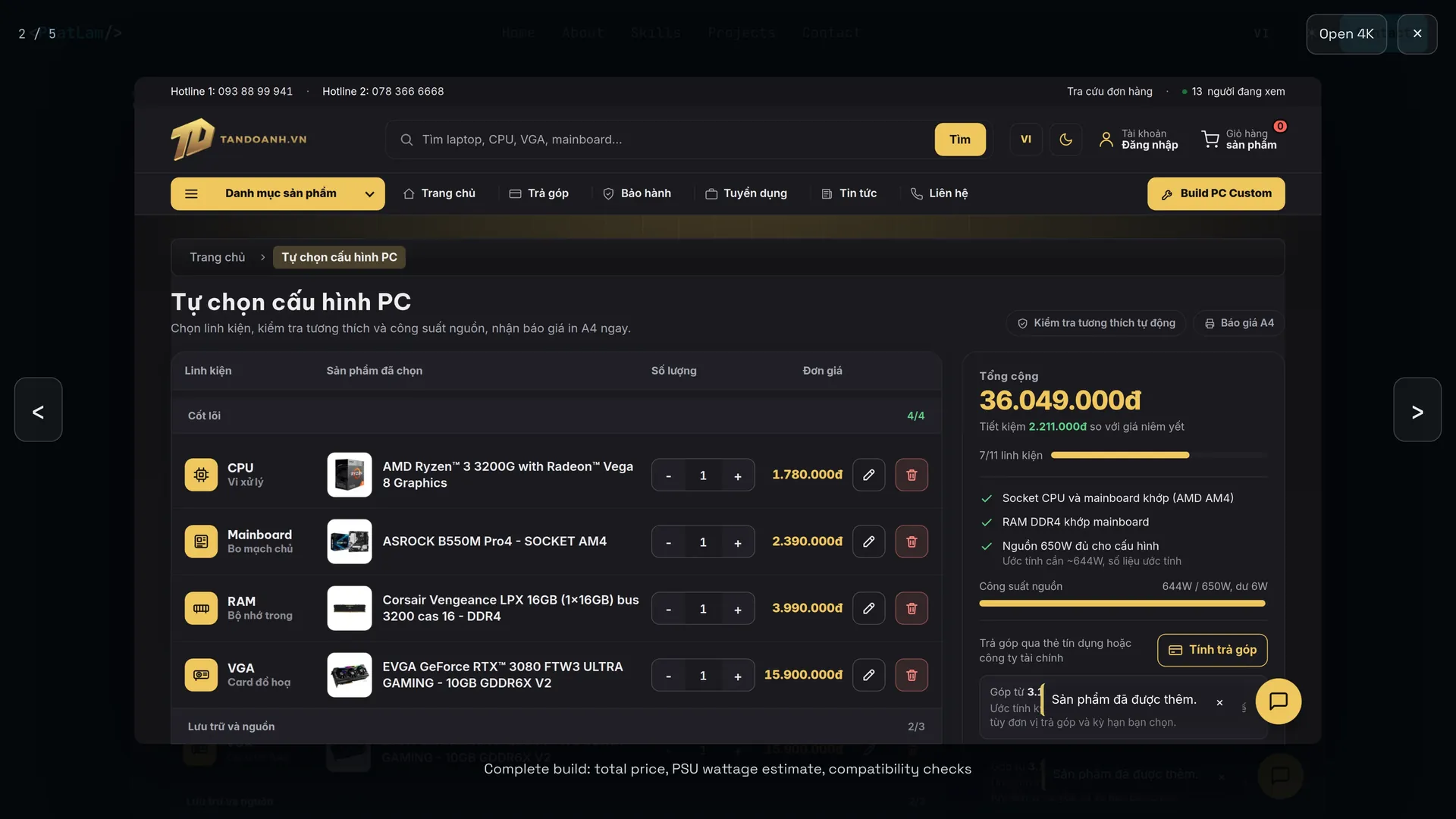Click Báo giá A4 print button

point(1239,323)
